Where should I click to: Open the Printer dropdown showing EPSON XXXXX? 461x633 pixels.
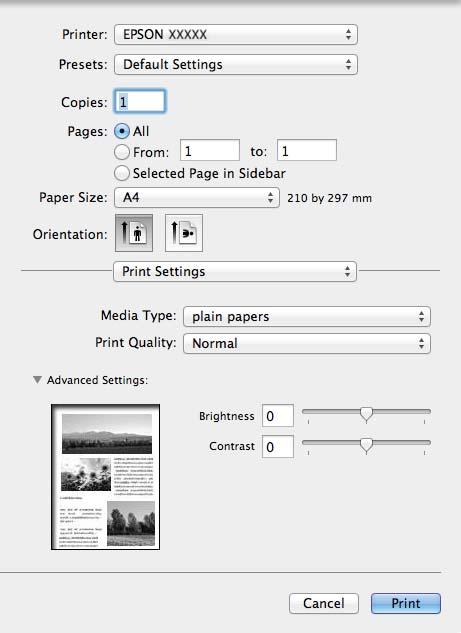236,34
